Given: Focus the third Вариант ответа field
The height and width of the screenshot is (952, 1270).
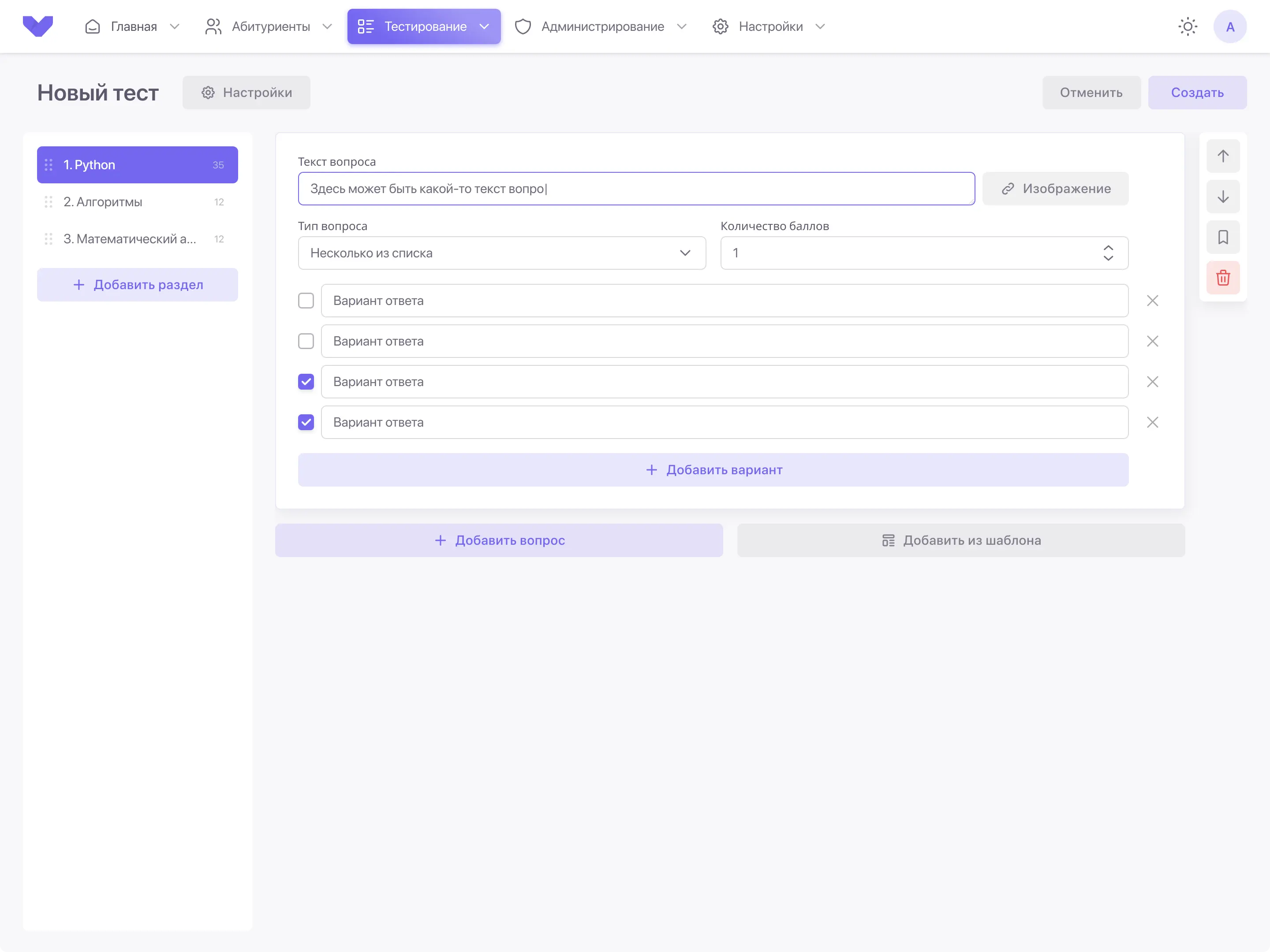Looking at the screenshot, I should (724, 382).
